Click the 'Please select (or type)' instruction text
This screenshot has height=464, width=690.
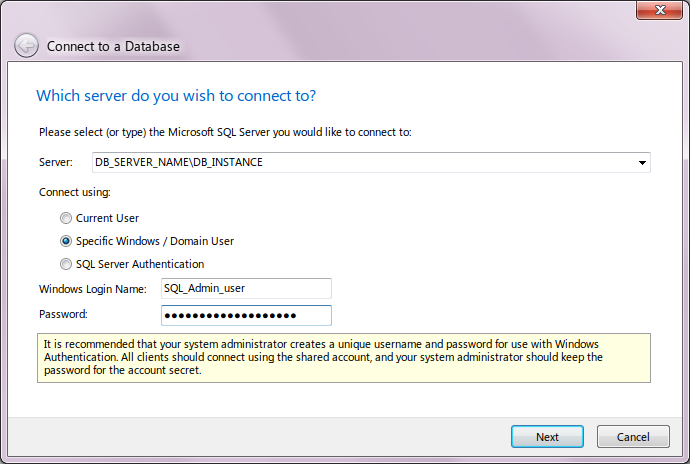tap(225, 131)
